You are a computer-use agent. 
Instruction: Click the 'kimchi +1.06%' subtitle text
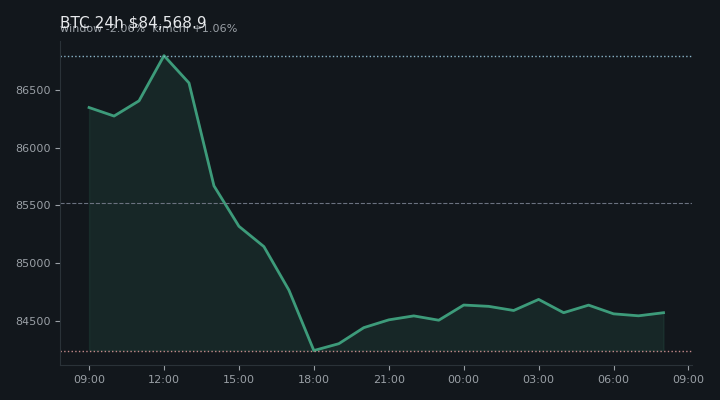click(x=195, y=28)
